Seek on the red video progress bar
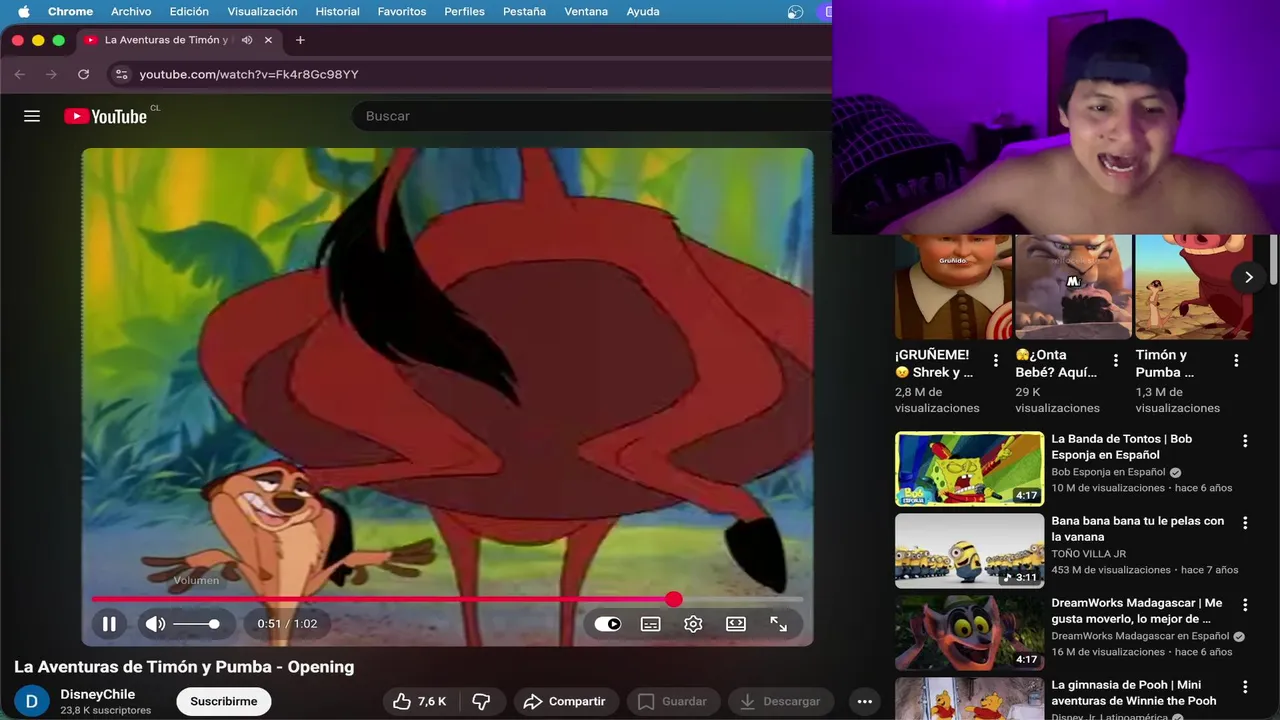1280x720 pixels. click(447, 599)
